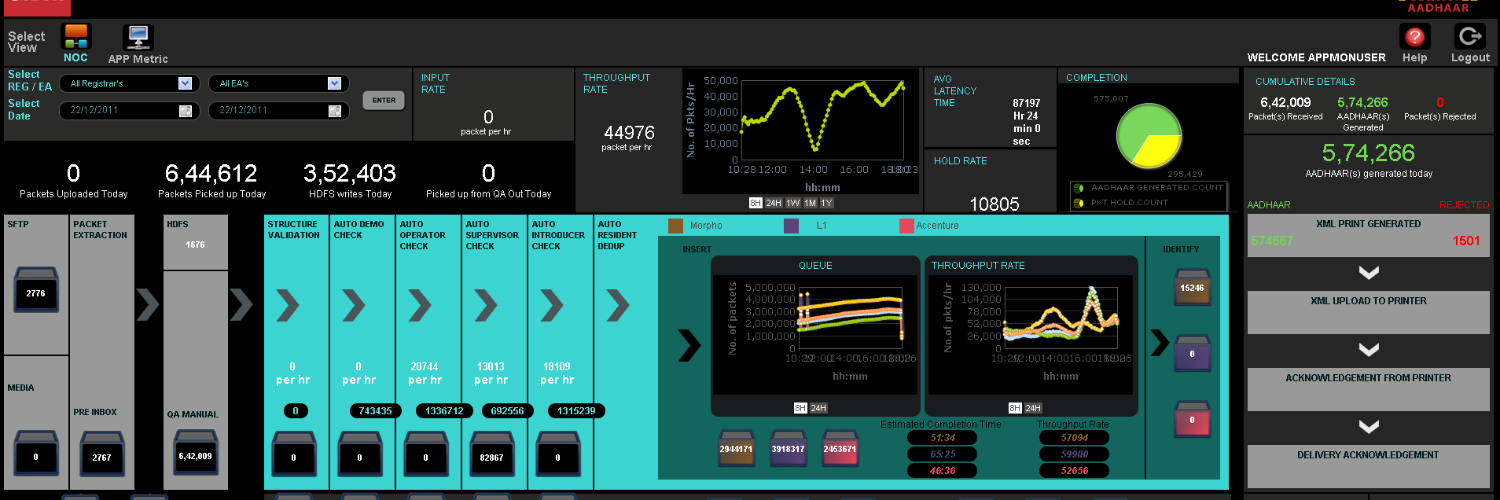Select 8H on dedup THROUGHPUT RATE chart
The image size is (1500, 500).
pos(1015,408)
